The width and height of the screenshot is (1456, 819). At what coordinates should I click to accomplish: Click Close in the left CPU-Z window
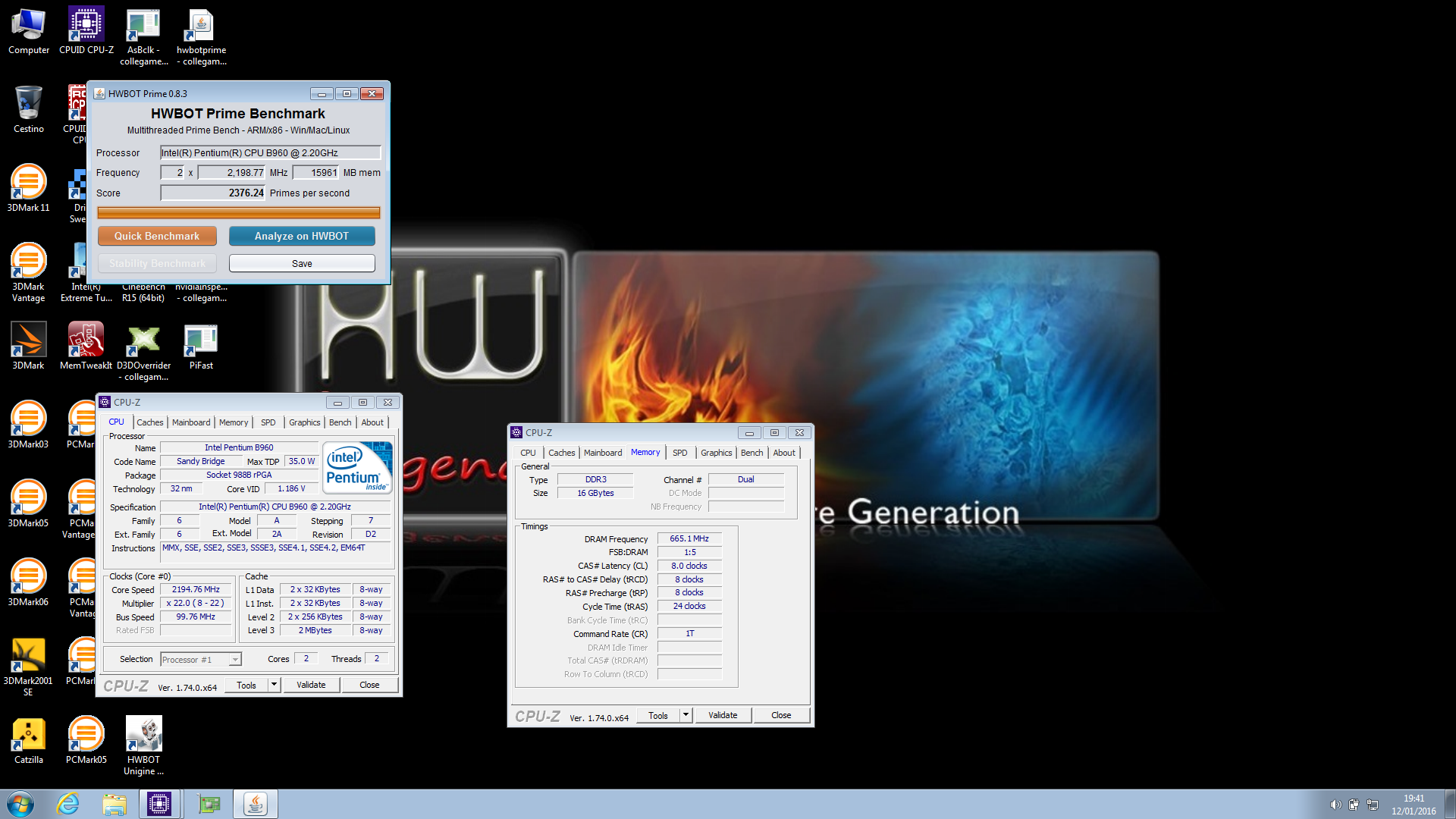[x=369, y=685]
